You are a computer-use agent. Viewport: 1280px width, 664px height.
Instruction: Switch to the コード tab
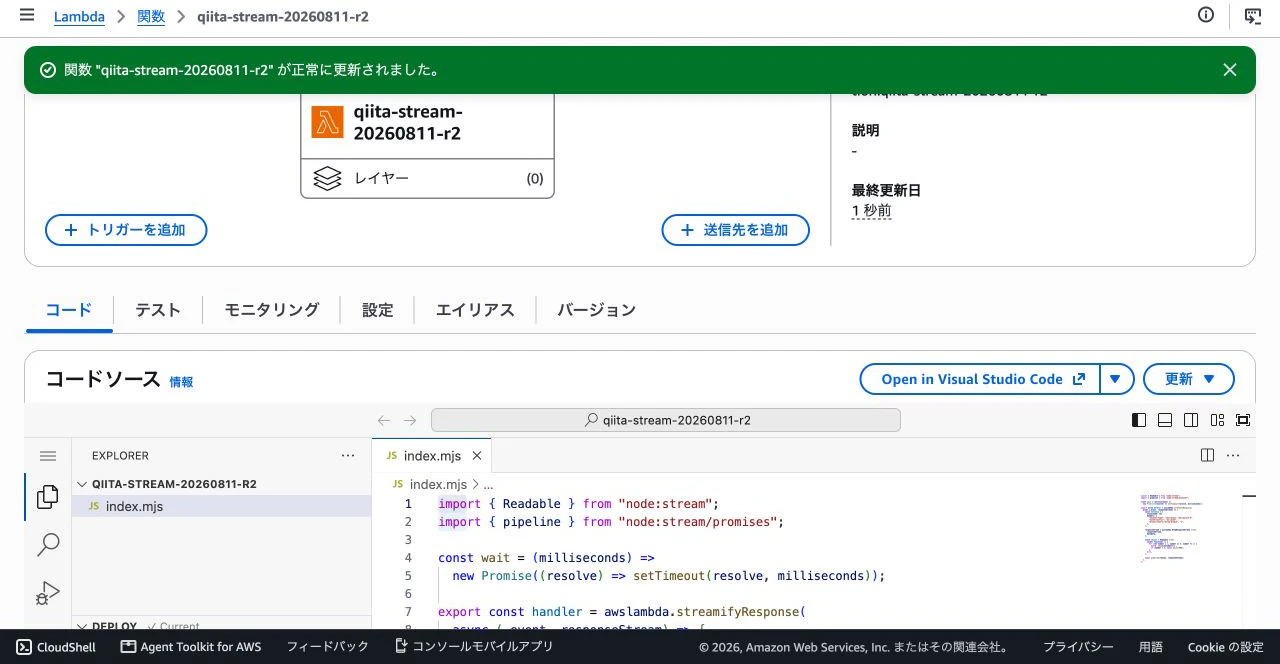coord(69,310)
